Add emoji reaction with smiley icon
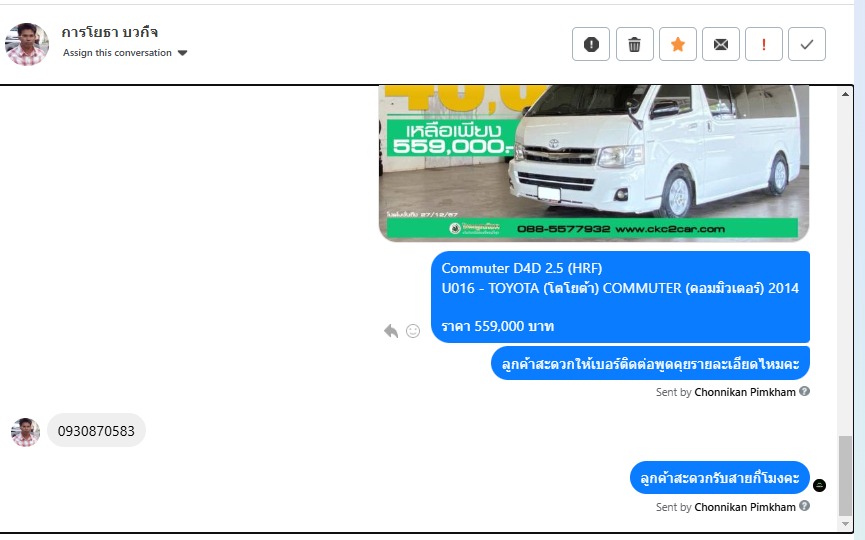 coord(413,331)
